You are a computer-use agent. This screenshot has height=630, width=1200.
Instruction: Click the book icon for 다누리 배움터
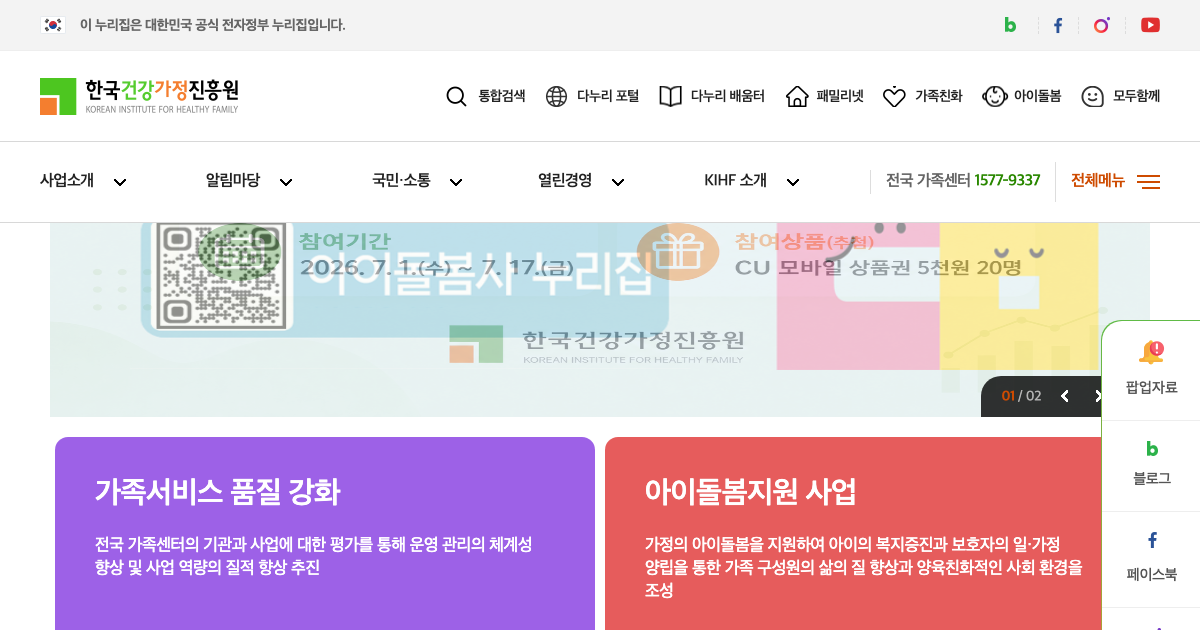pos(670,96)
